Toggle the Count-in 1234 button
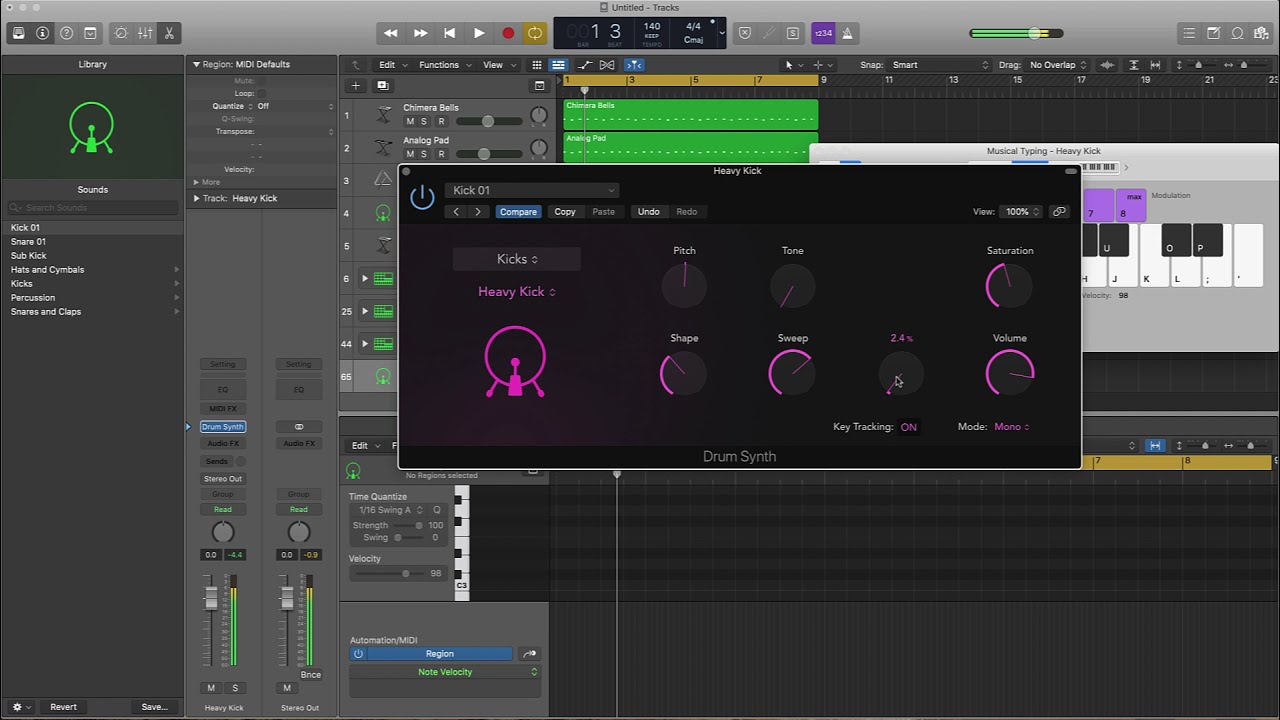The width and height of the screenshot is (1280, 720). pyautogui.click(x=823, y=33)
